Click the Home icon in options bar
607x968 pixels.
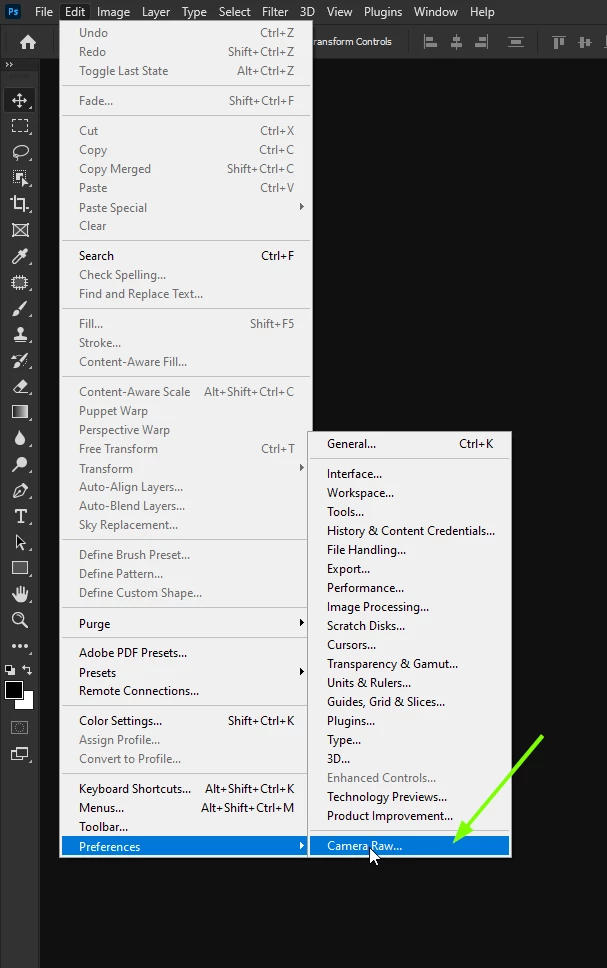click(28, 42)
